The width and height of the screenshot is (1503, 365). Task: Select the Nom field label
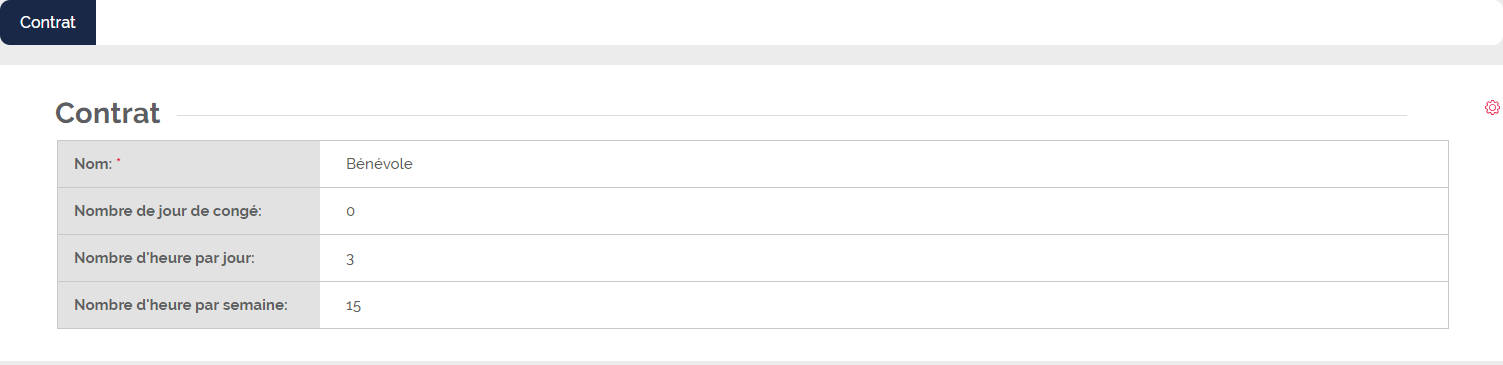93,164
